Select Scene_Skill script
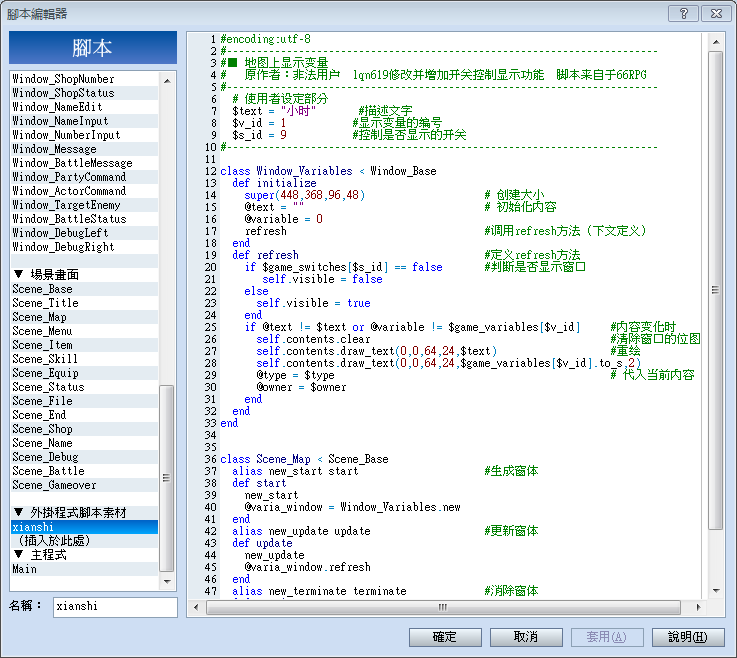Screen dimensions: 737x658 point(85,359)
